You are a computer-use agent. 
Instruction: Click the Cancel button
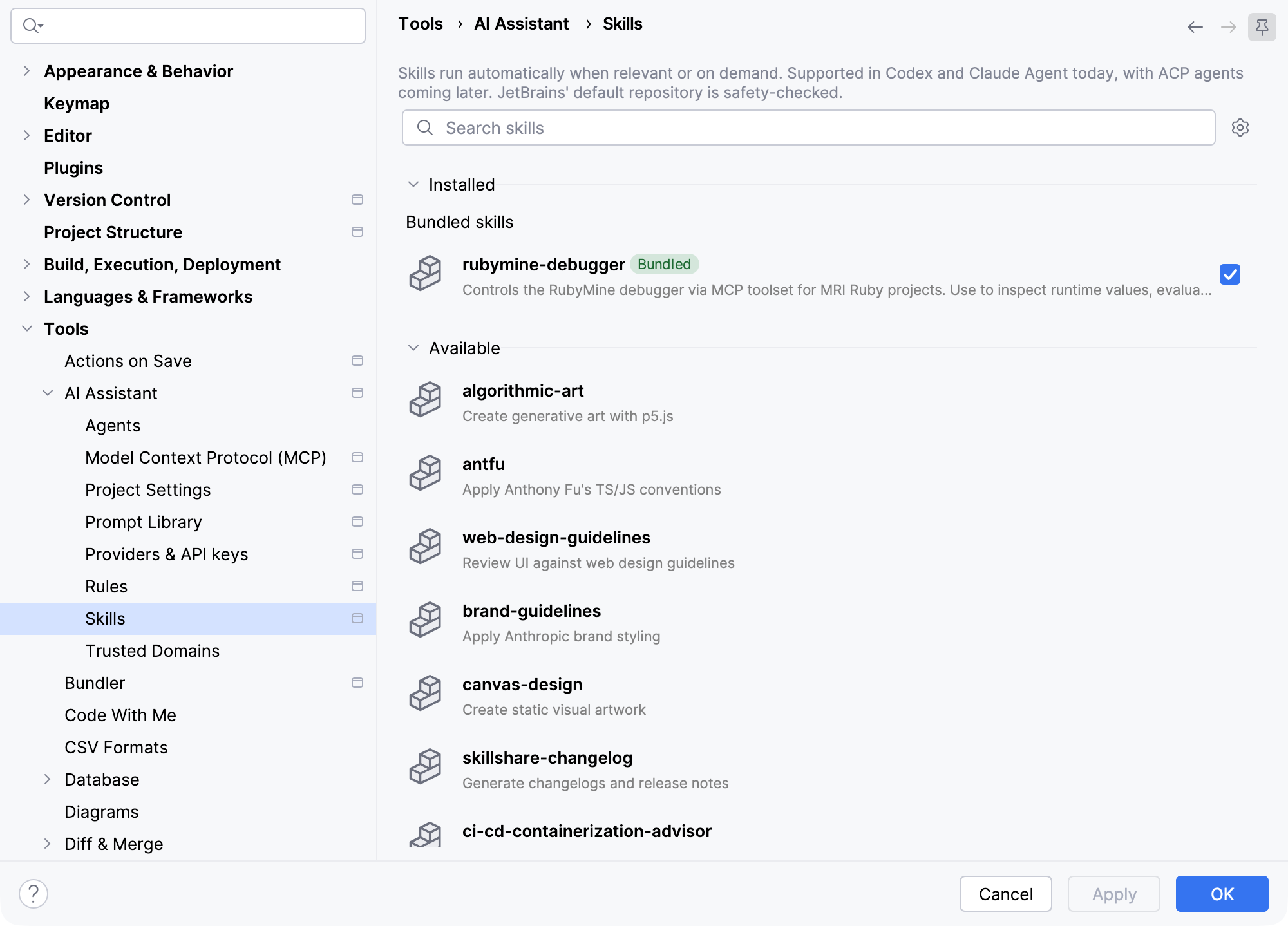point(1006,894)
